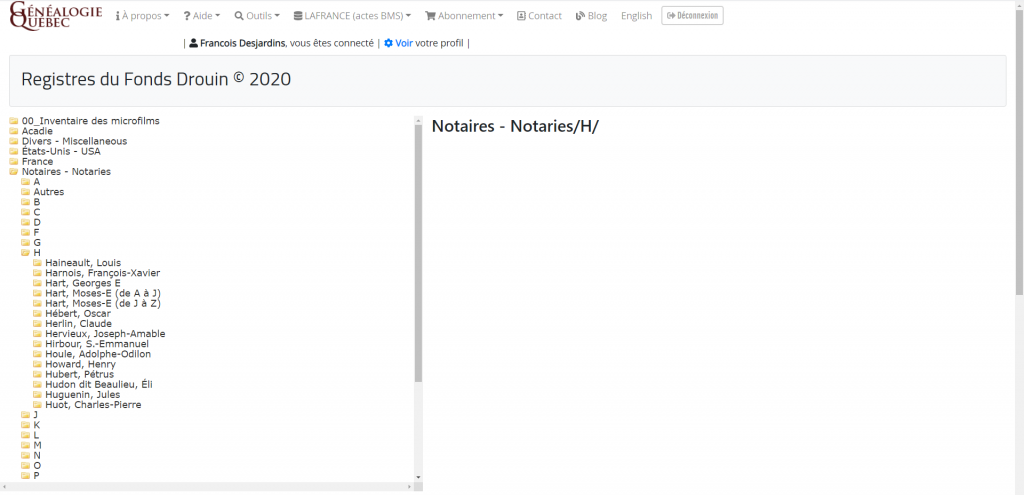The image size is (1024, 495).
Task: Click folder icon next to Acadie
Action: pos(14,131)
